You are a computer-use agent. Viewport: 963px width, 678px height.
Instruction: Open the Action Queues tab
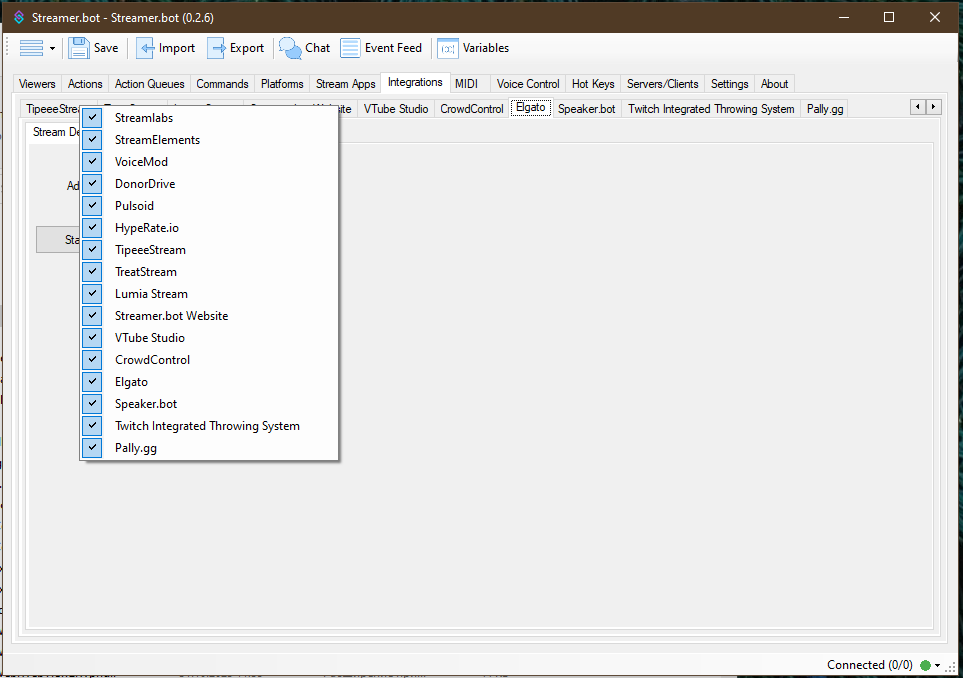(x=149, y=84)
